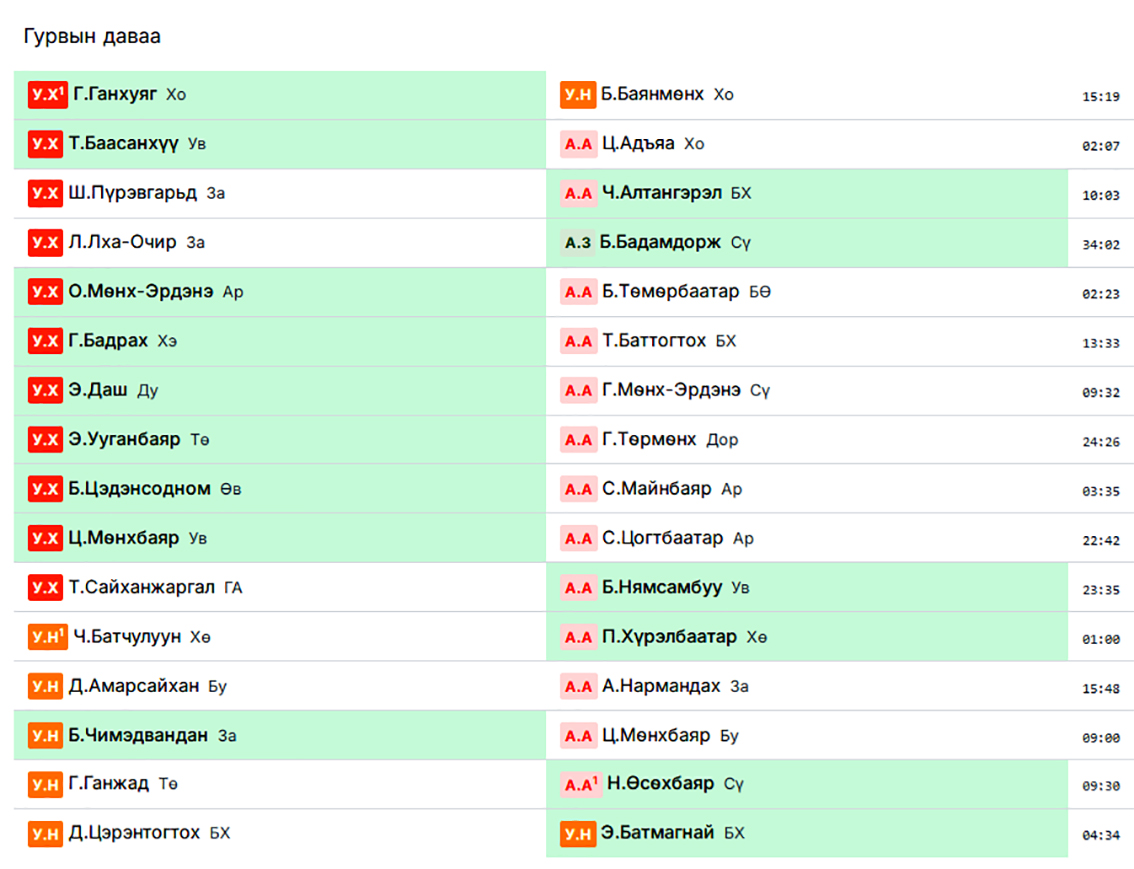Viewport: 1134px width, 869px height.
Task: Click the У.Х badge beside Т.Сайханжаргал
Action: 45,588
